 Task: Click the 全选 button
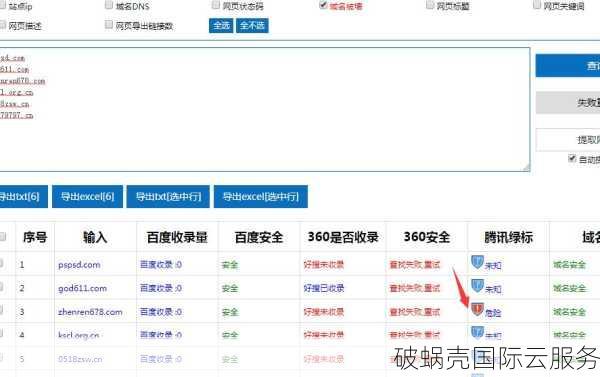tap(221, 26)
